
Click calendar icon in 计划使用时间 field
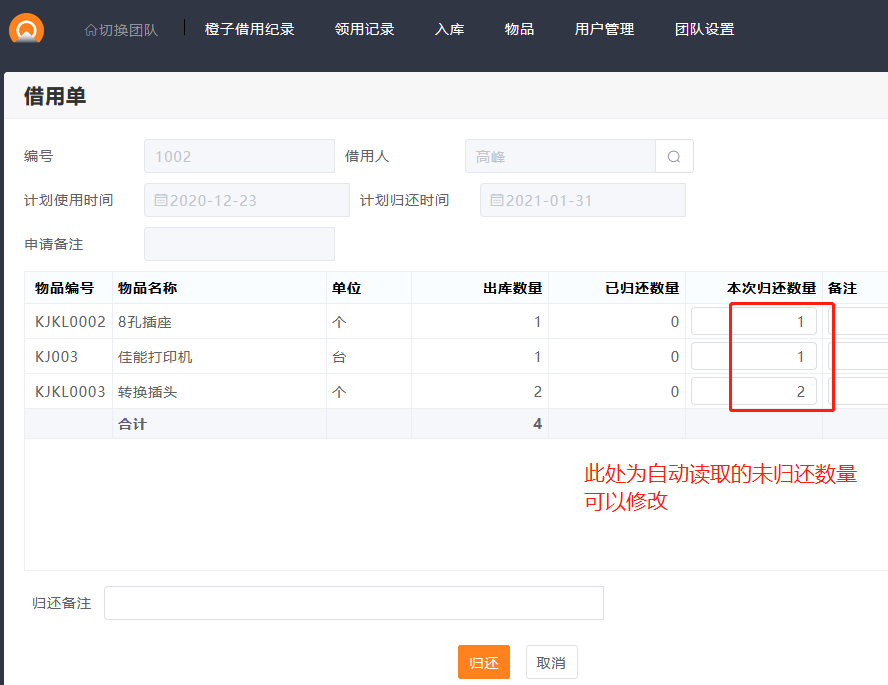(x=160, y=200)
